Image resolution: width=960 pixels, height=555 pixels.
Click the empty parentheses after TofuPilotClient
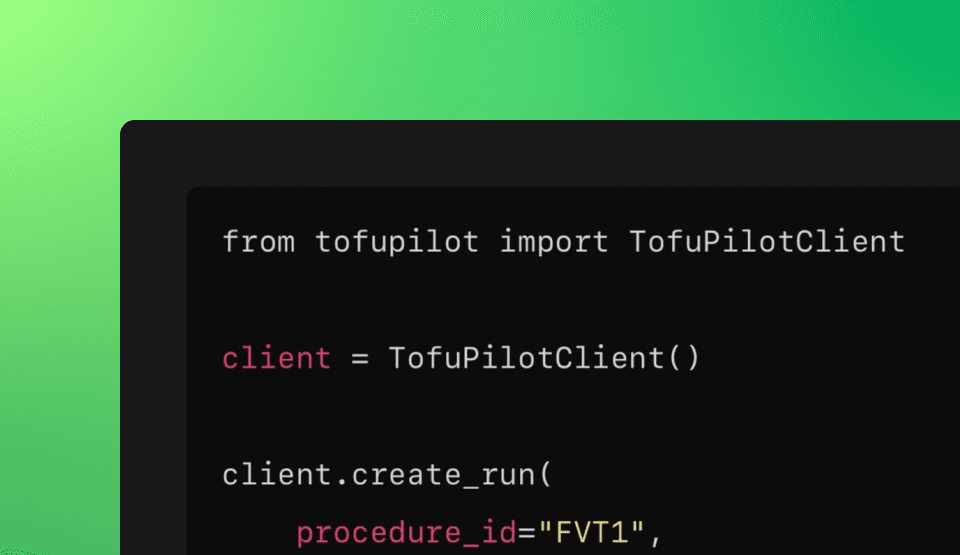(684, 358)
